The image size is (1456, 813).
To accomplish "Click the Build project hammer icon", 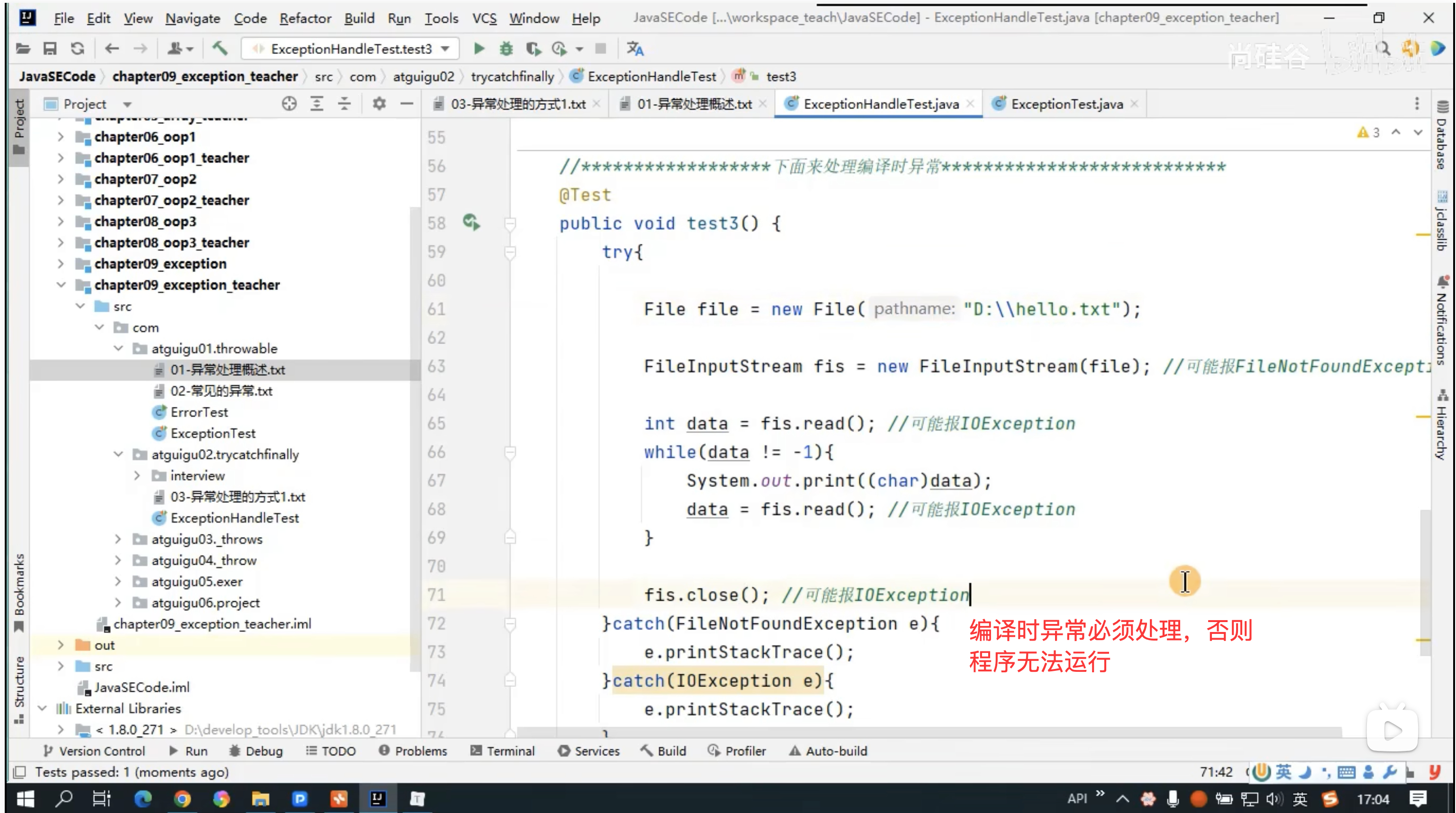I will pos(220,49).
